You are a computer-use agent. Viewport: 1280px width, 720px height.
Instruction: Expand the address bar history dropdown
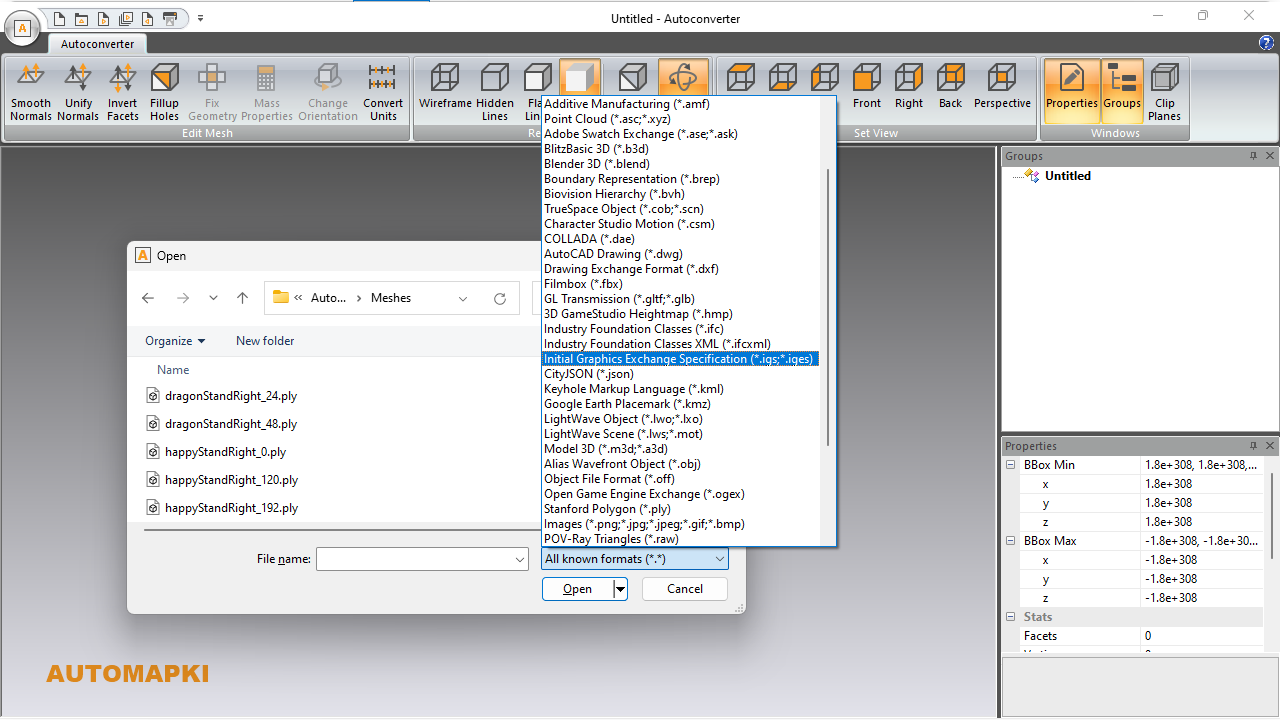tap(462, 298)
